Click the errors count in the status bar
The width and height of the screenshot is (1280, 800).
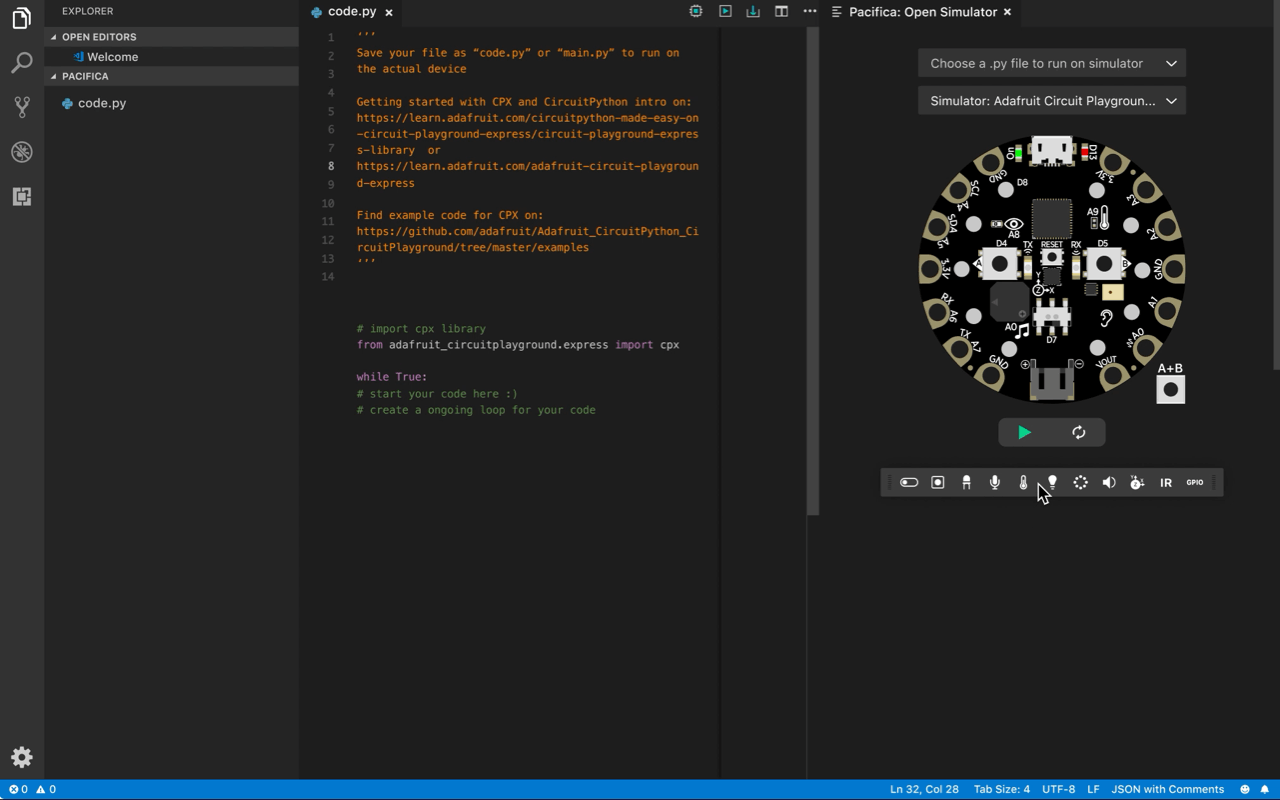pos(18,789)
